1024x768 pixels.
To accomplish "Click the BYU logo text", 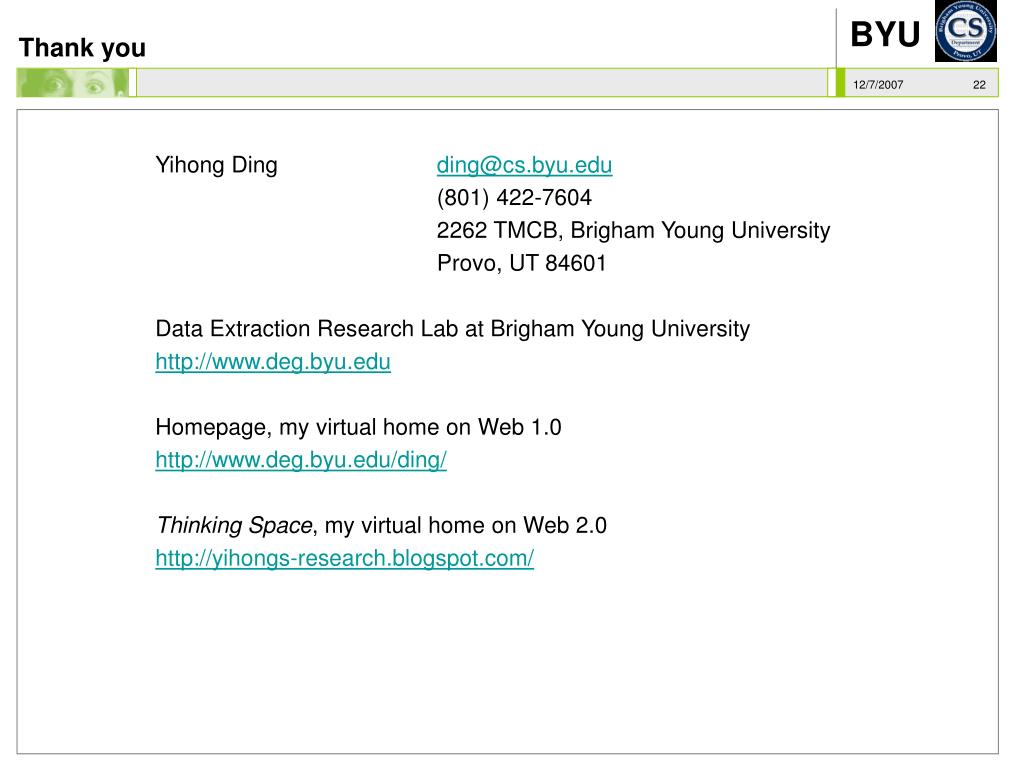I will pos(885,34).
